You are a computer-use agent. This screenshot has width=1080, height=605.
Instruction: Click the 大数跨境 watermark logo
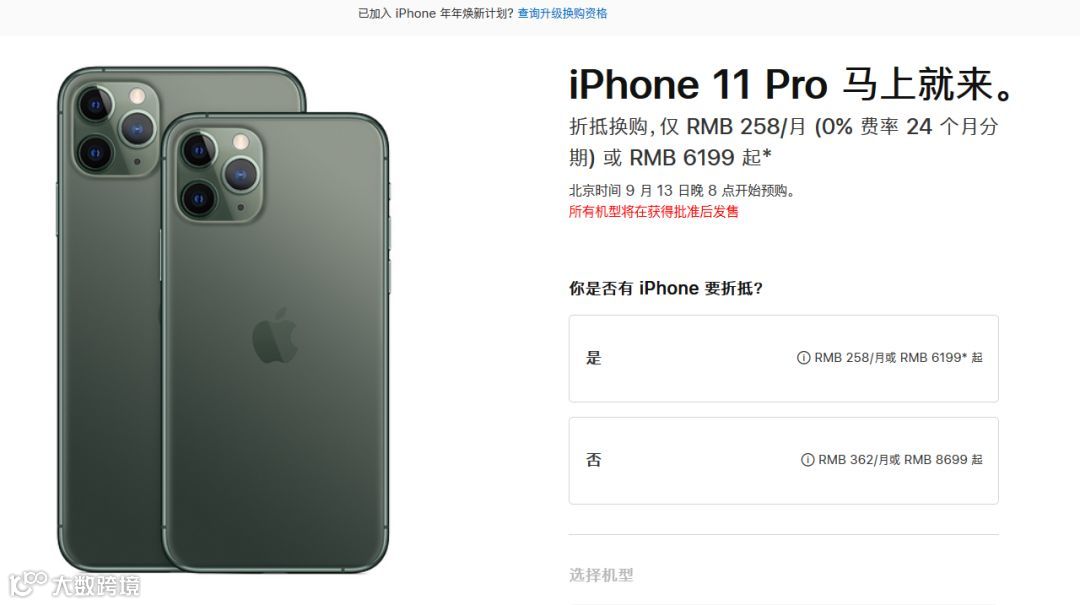click(74, 585)
